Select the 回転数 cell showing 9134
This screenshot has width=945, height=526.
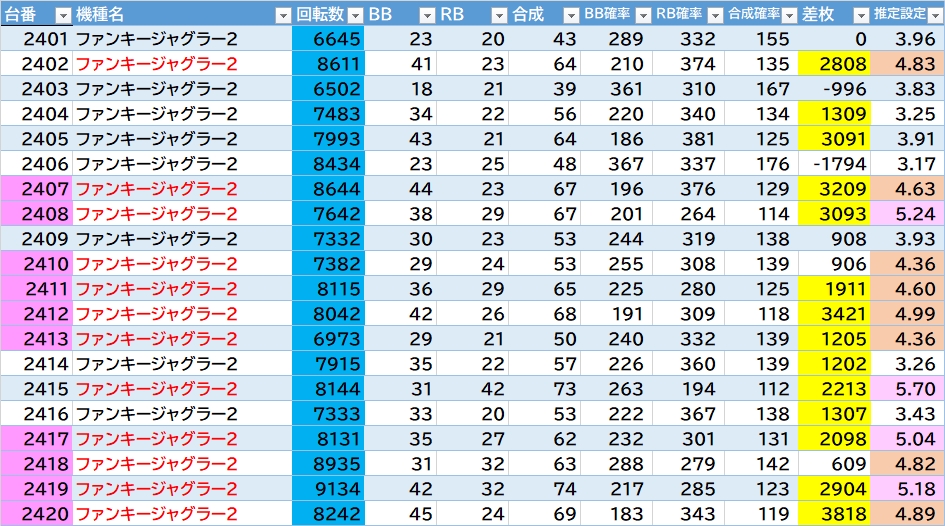[329, 489]
